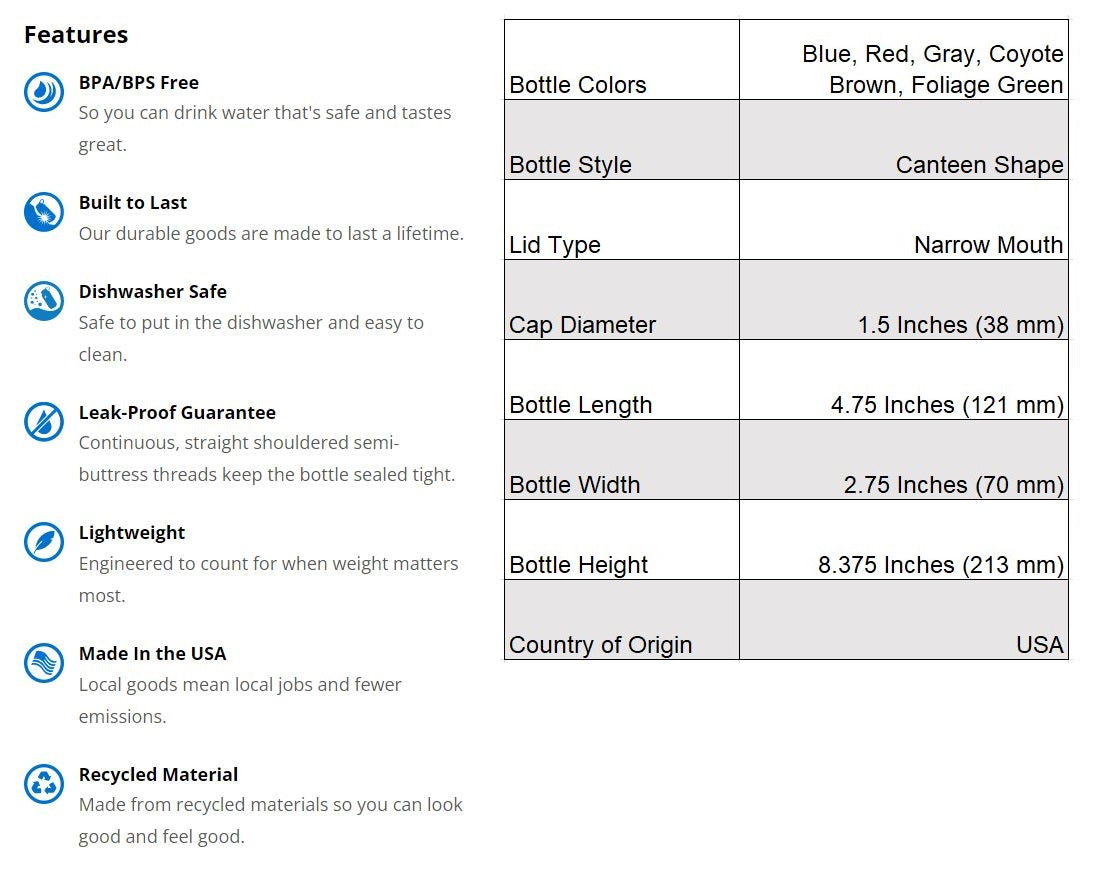Click the Built to Last icon
Viewport: 1099px width, 886px height.
tap(43, 212)
